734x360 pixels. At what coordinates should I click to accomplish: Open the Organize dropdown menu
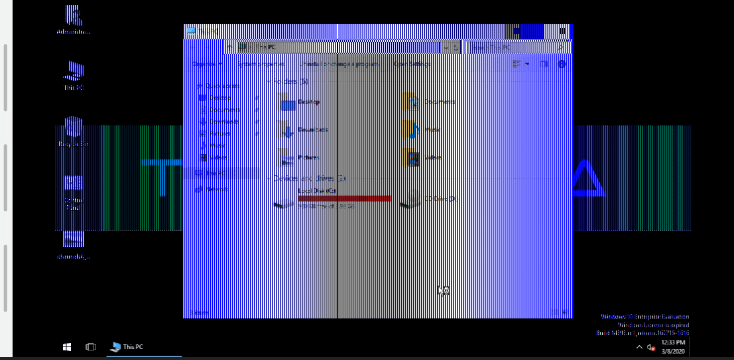tap(207, 64)
